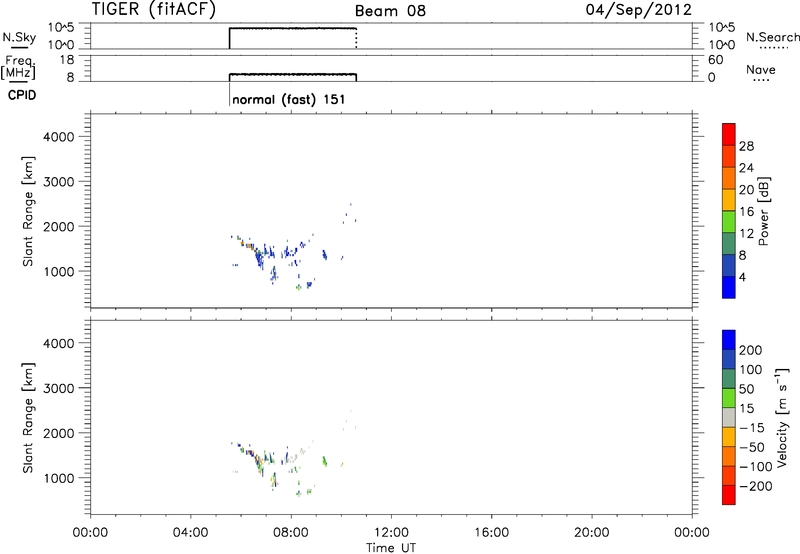Viewport: 800px width, 554px height.
Task: Click the red bottom velocity colorbar swatch
Action: (x=729, y=495)
